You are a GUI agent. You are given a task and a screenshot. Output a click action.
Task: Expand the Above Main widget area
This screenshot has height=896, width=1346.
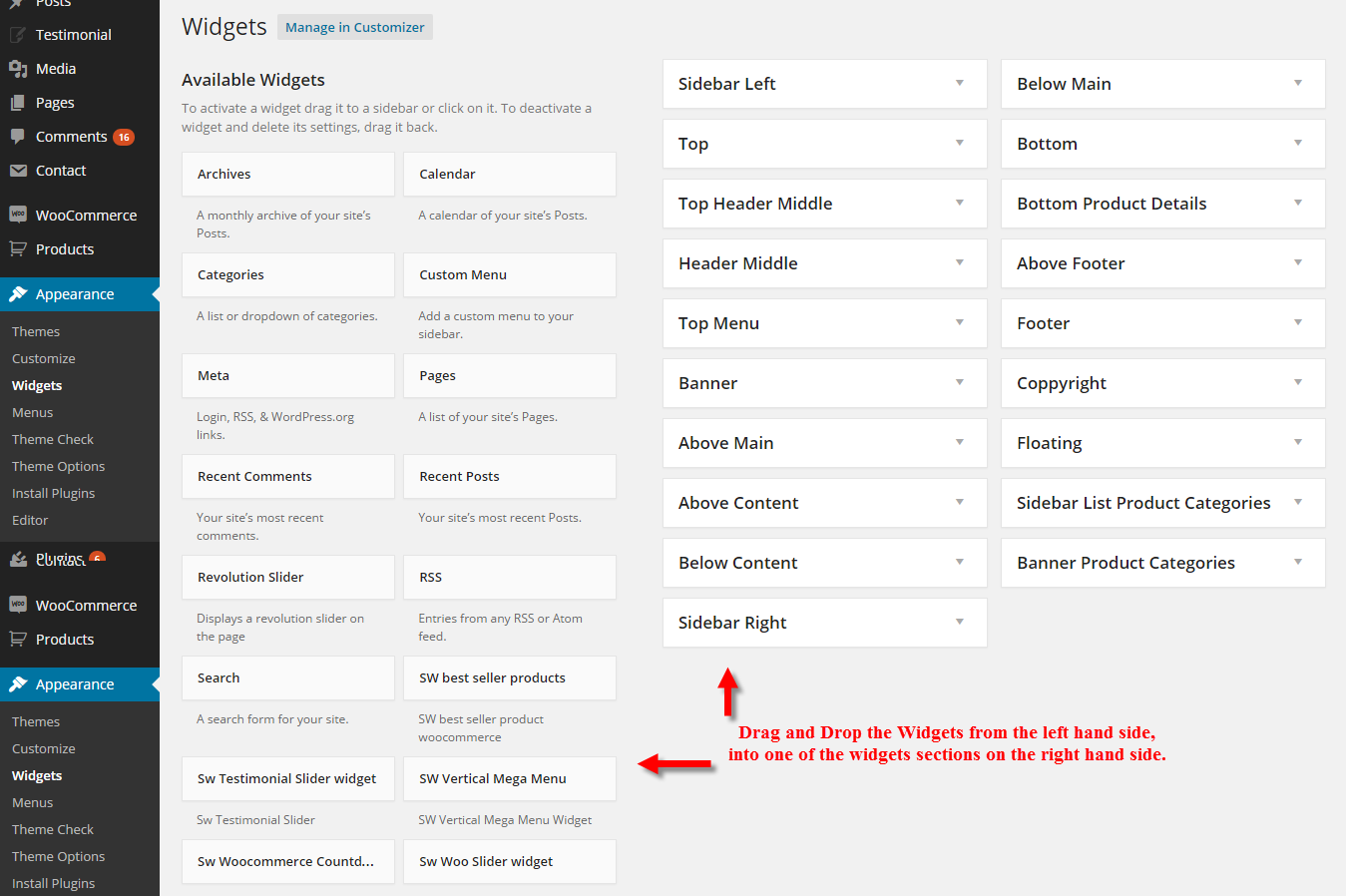(x=825, y=443)
